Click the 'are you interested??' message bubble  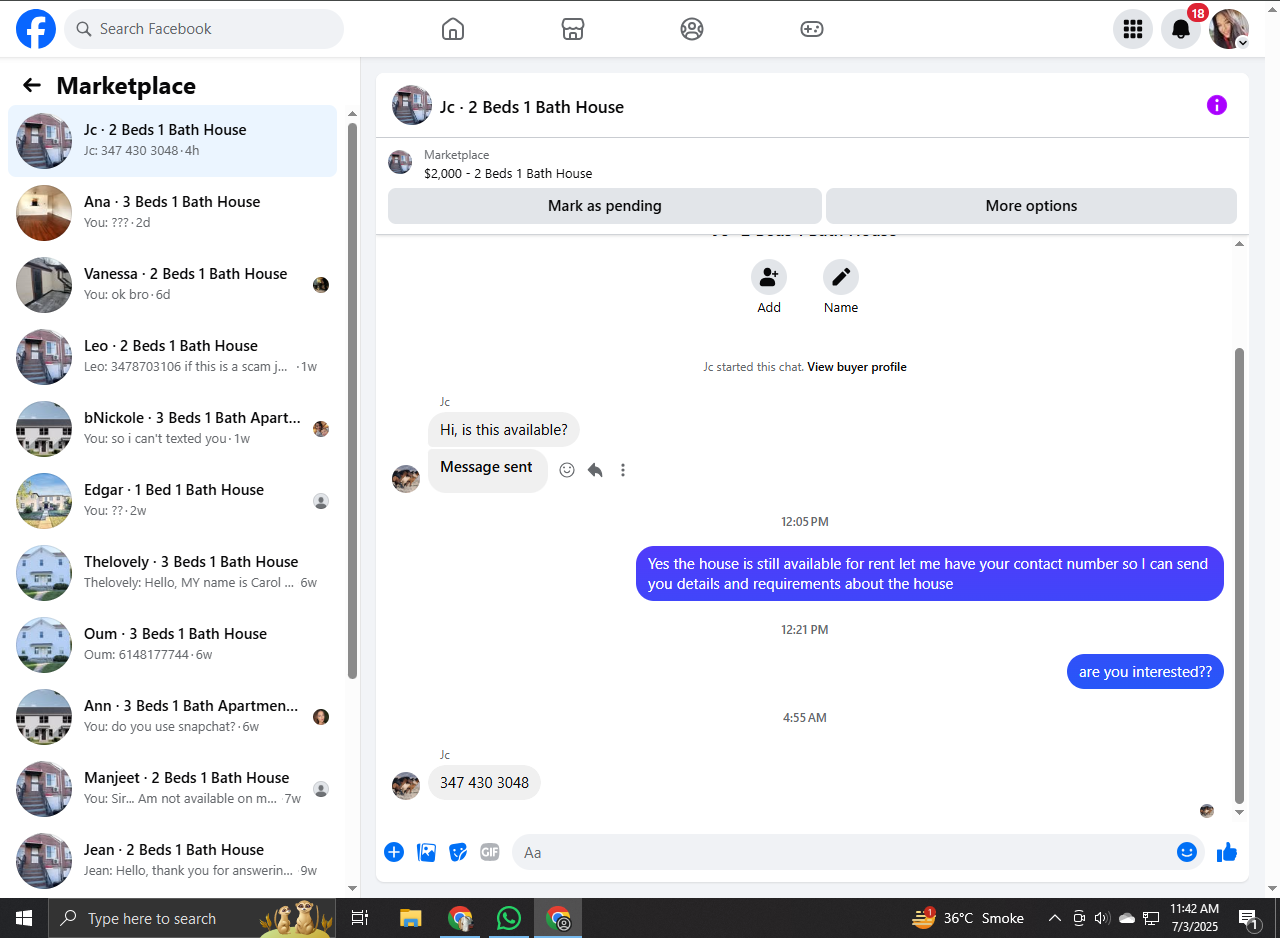click(x=1145, y=672)
